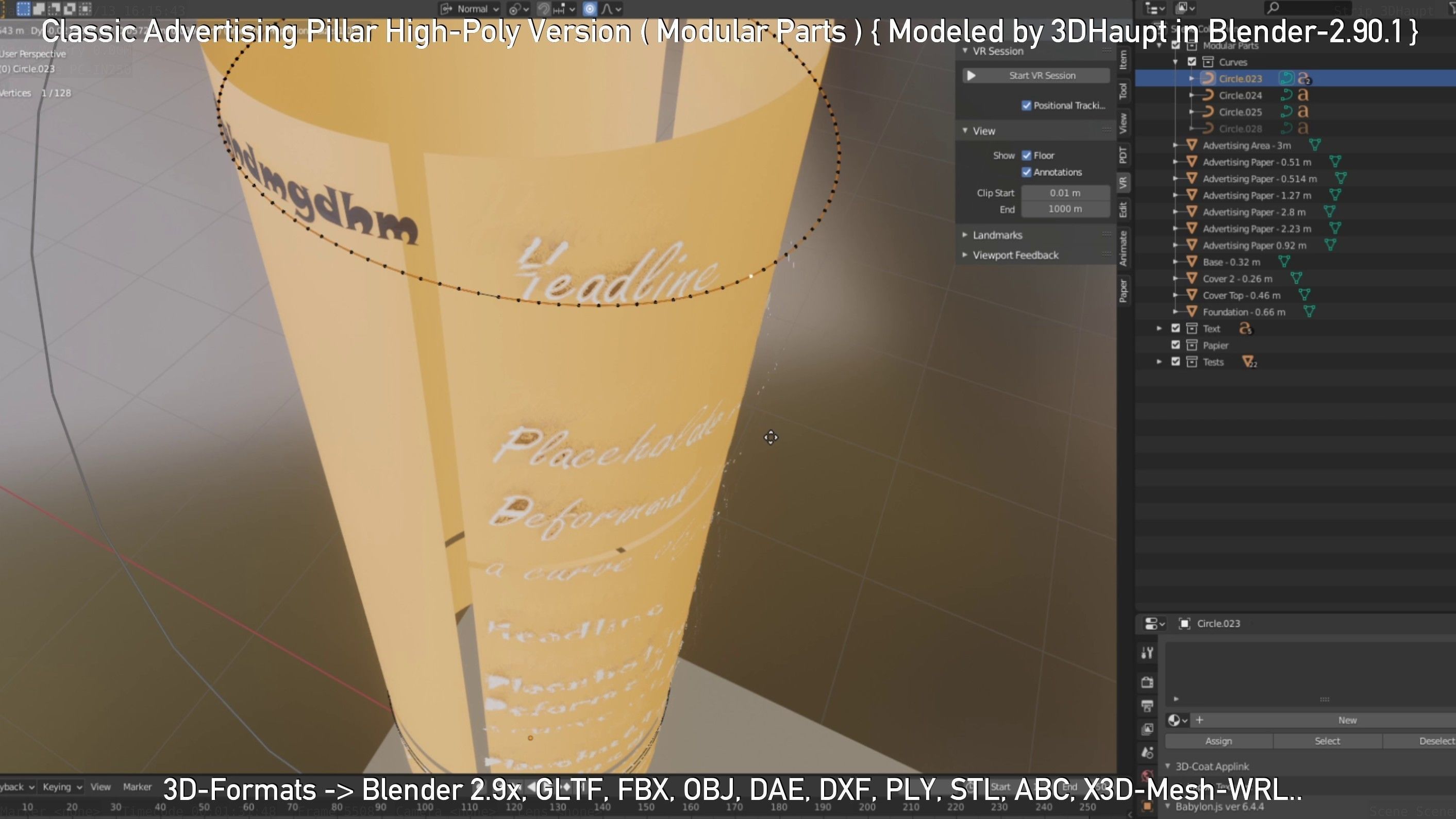Screen dimensions: 1456x819
Task: Expand the Circle.023 tree row
Action: (x=1192, y=78)
